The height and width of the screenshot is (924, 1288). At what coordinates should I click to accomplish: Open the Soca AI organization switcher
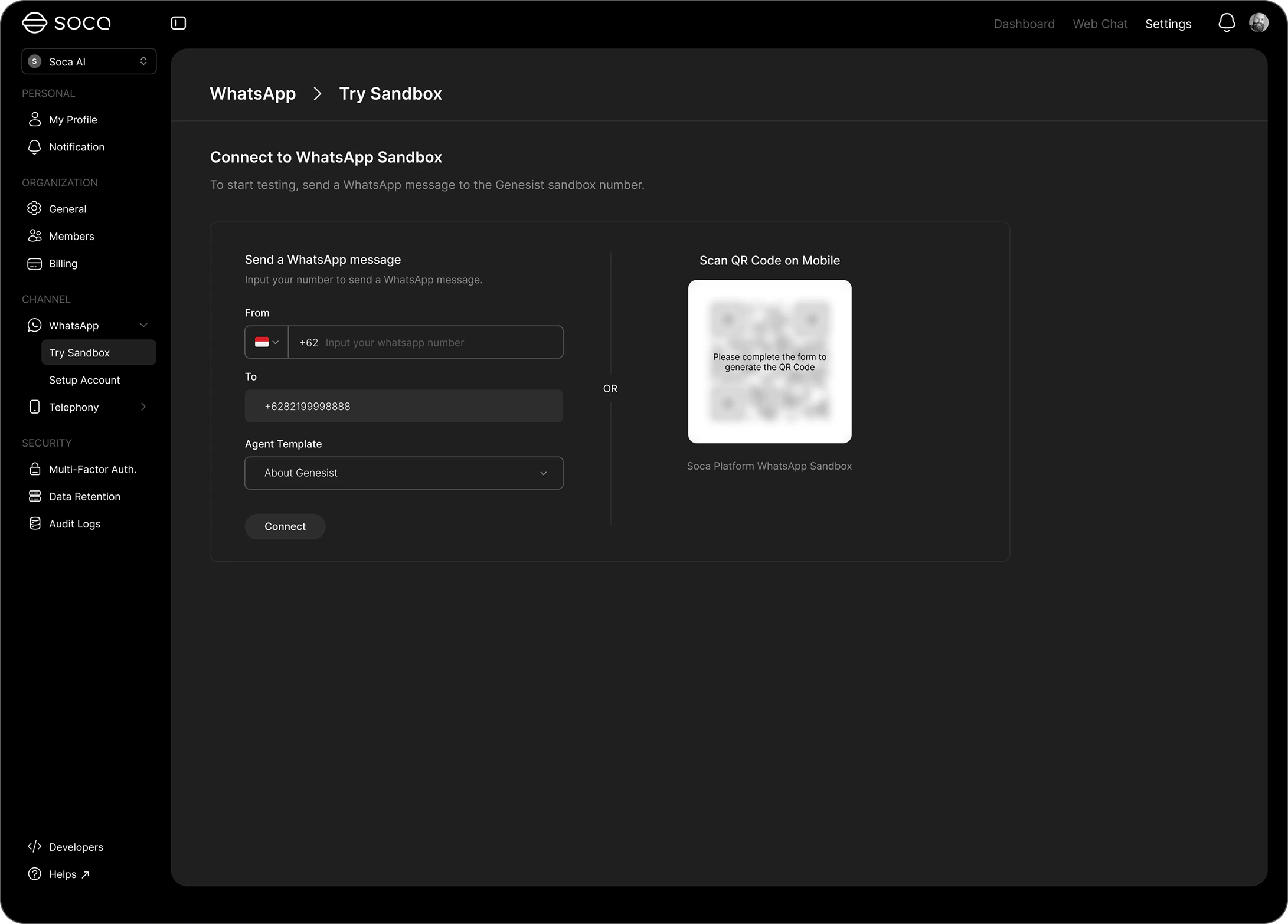[89, 61]
